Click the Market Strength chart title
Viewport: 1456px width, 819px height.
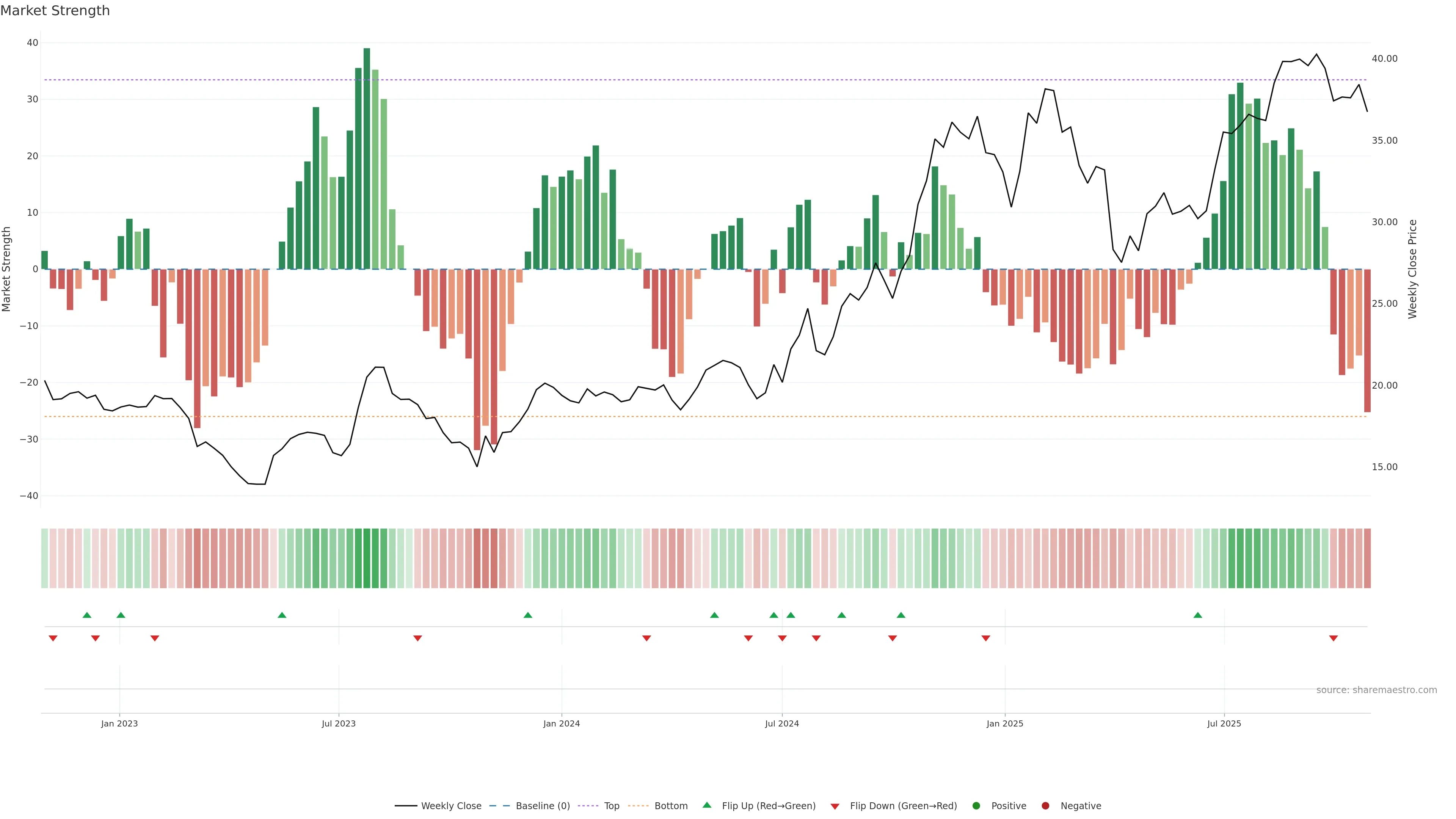(x=55, y=11)
